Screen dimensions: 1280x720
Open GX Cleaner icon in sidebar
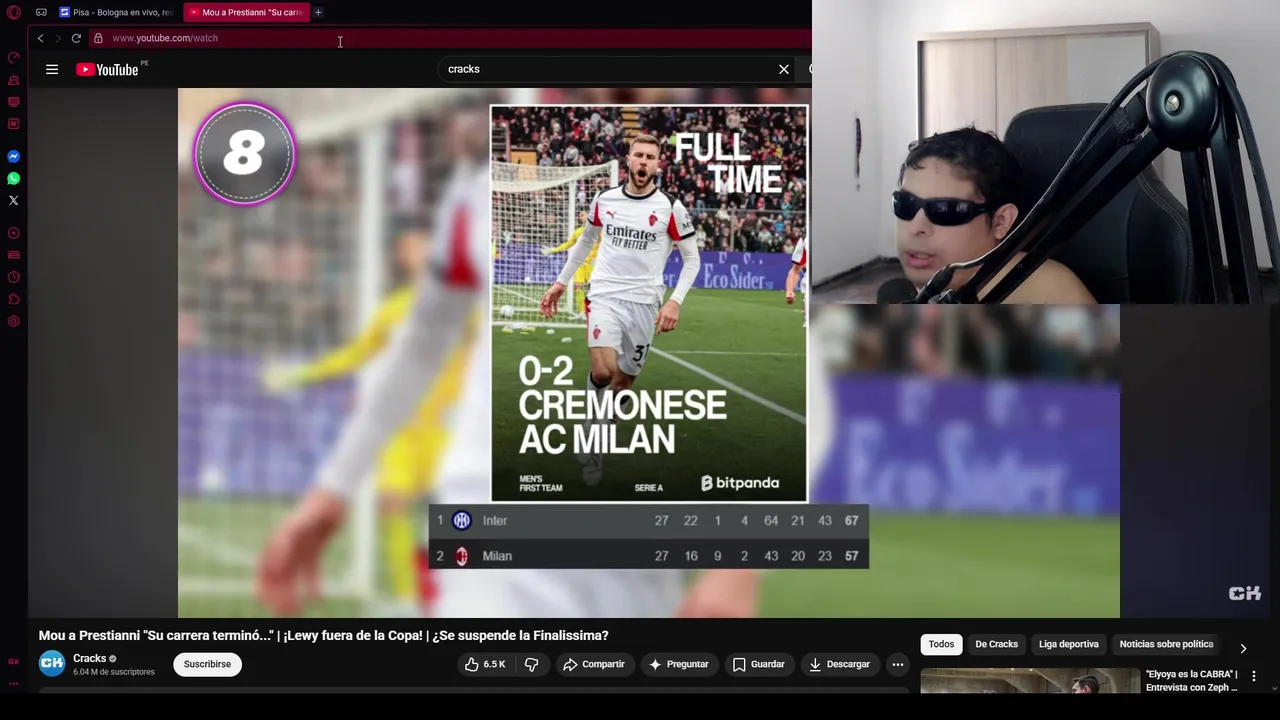point(13,79)
